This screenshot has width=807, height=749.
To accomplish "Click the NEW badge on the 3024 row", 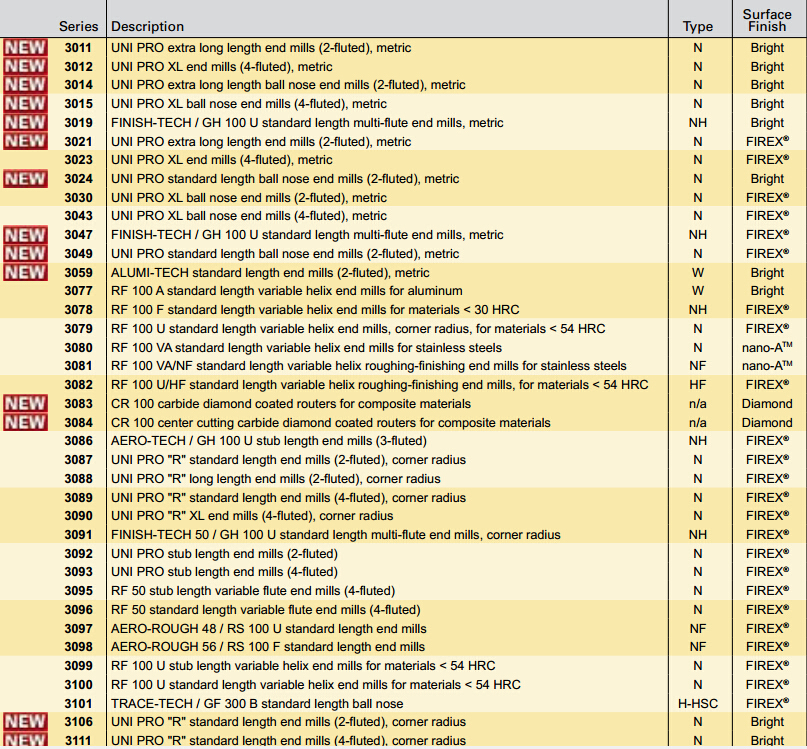I will pos(25,179).
